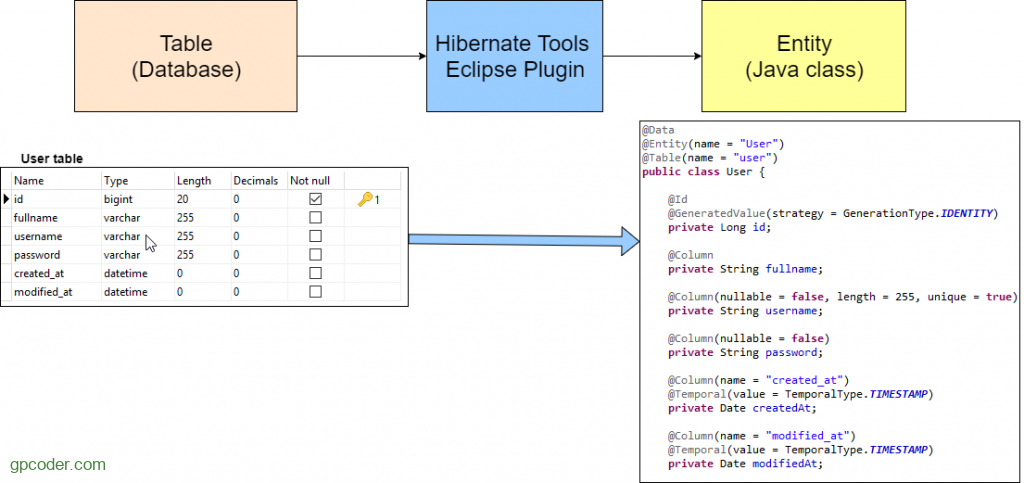Select the Name column header
This screenshot has width=1024, height=483.
pos(30,181)
